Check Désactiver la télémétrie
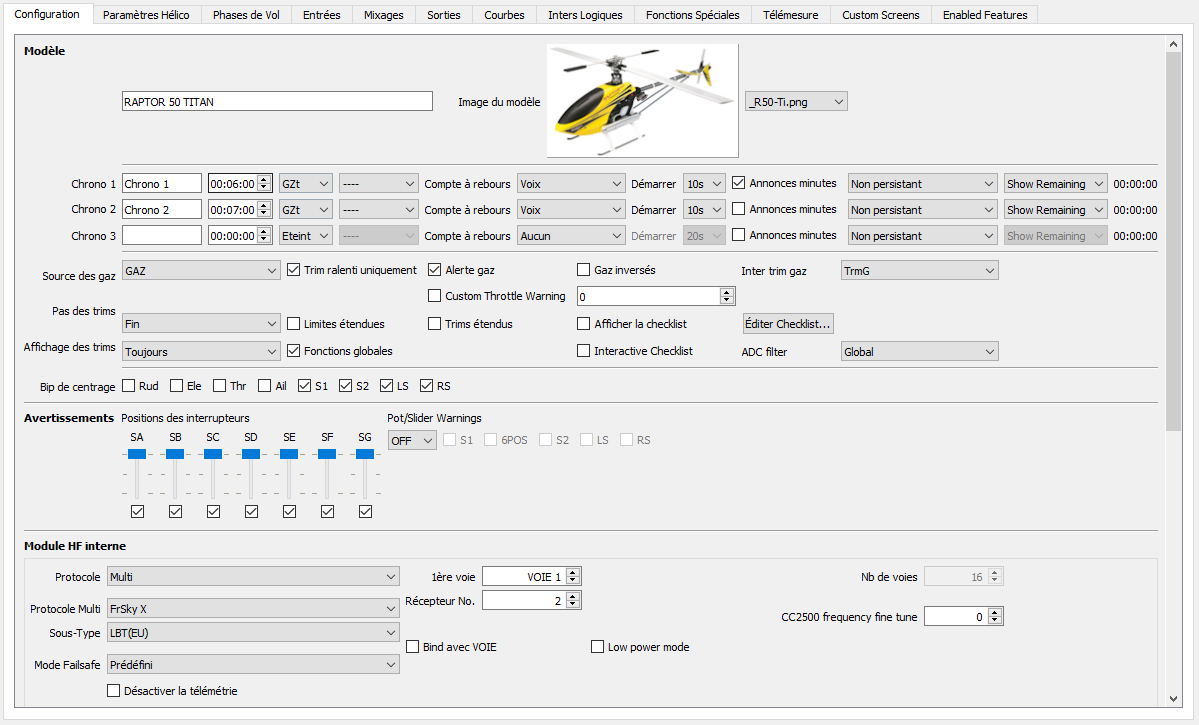Viewport: 1199px width, 725px height. click(113, 691)
